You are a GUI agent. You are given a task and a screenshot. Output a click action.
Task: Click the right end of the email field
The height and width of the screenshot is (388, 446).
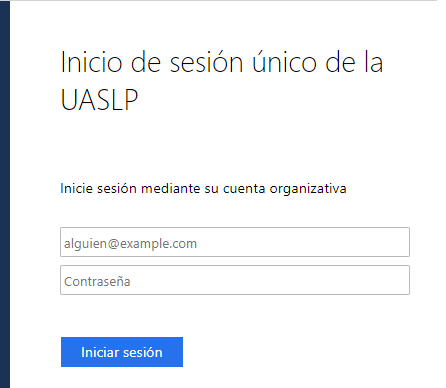tap(397, 242)
